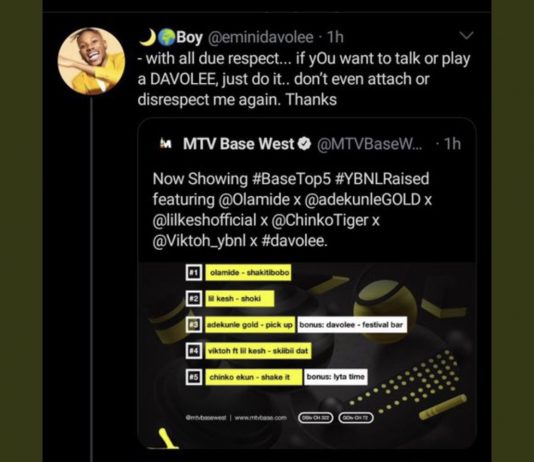Click the globe emoji beside Boy
This screenshot has width=534, height=462.
click(167, 37)
